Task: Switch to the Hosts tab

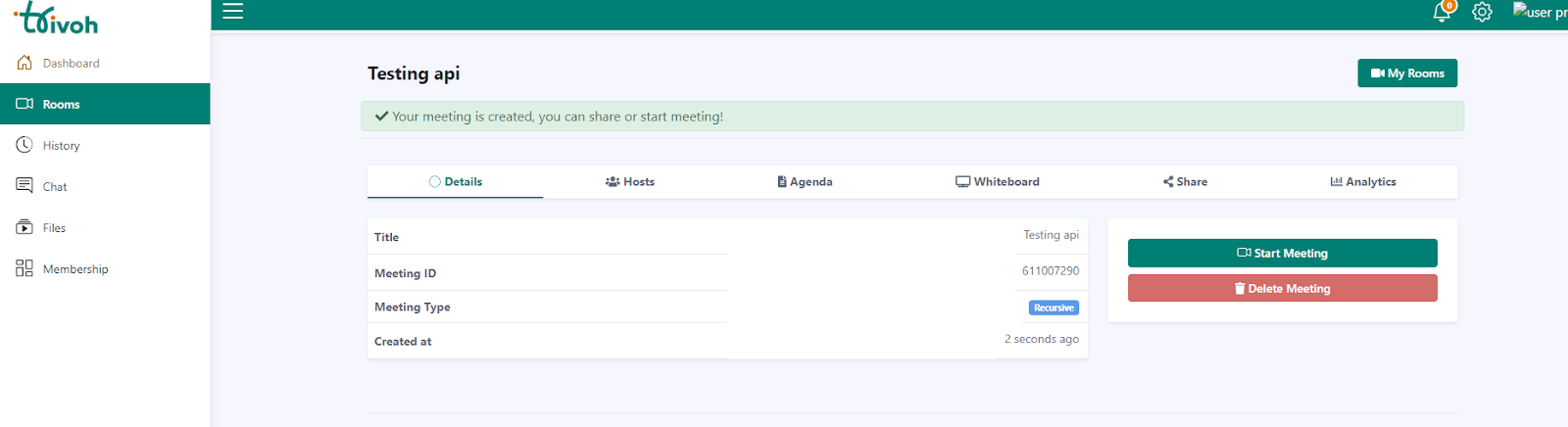Action: 630,182
